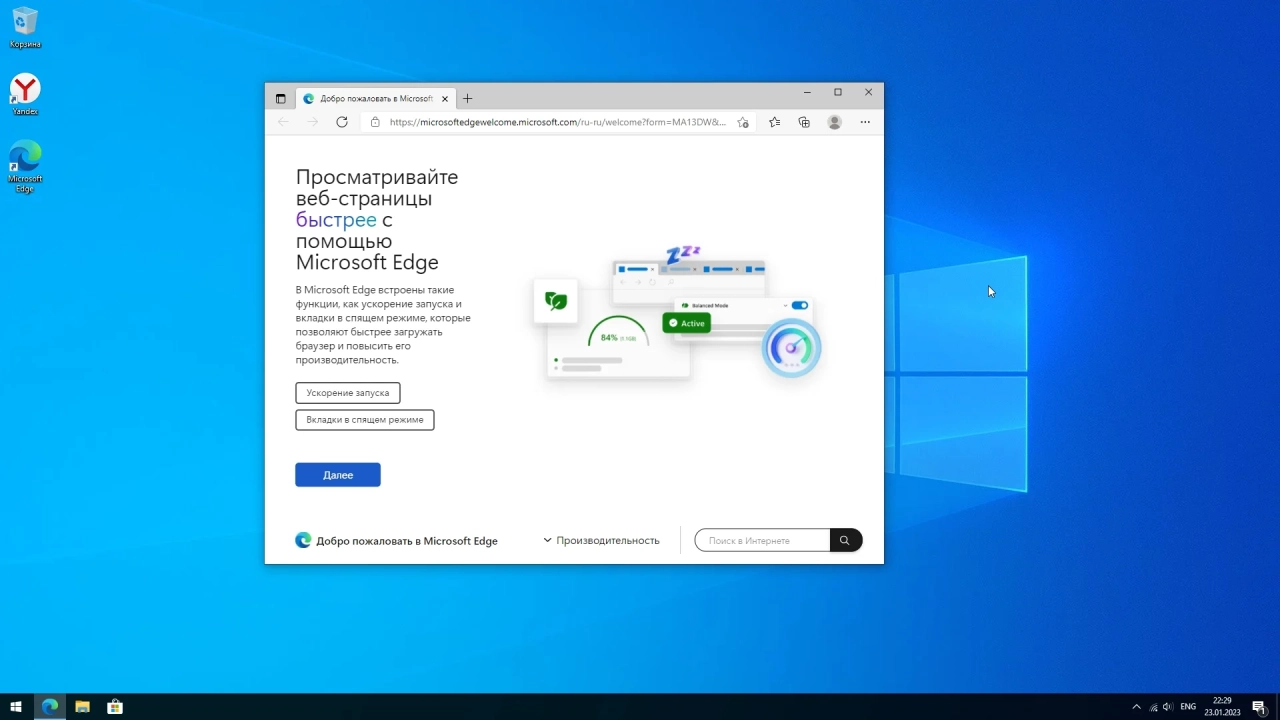Click the Edge logo in page footer

point(303,540)
